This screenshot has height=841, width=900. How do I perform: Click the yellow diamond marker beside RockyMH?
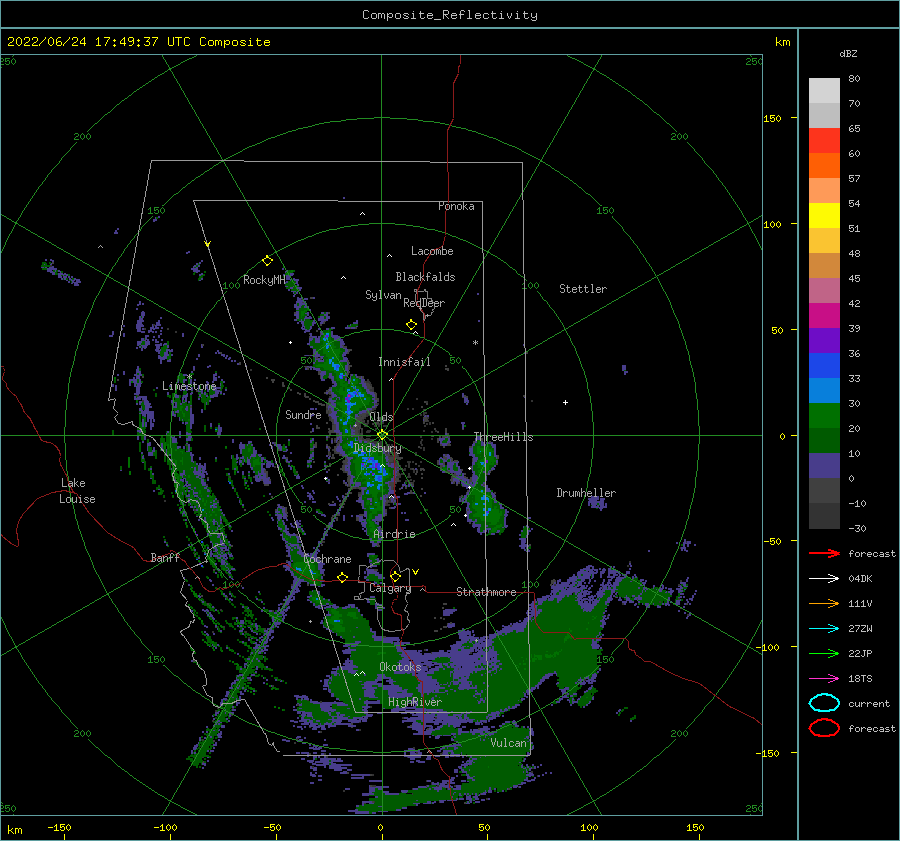[x=267, y=261]
